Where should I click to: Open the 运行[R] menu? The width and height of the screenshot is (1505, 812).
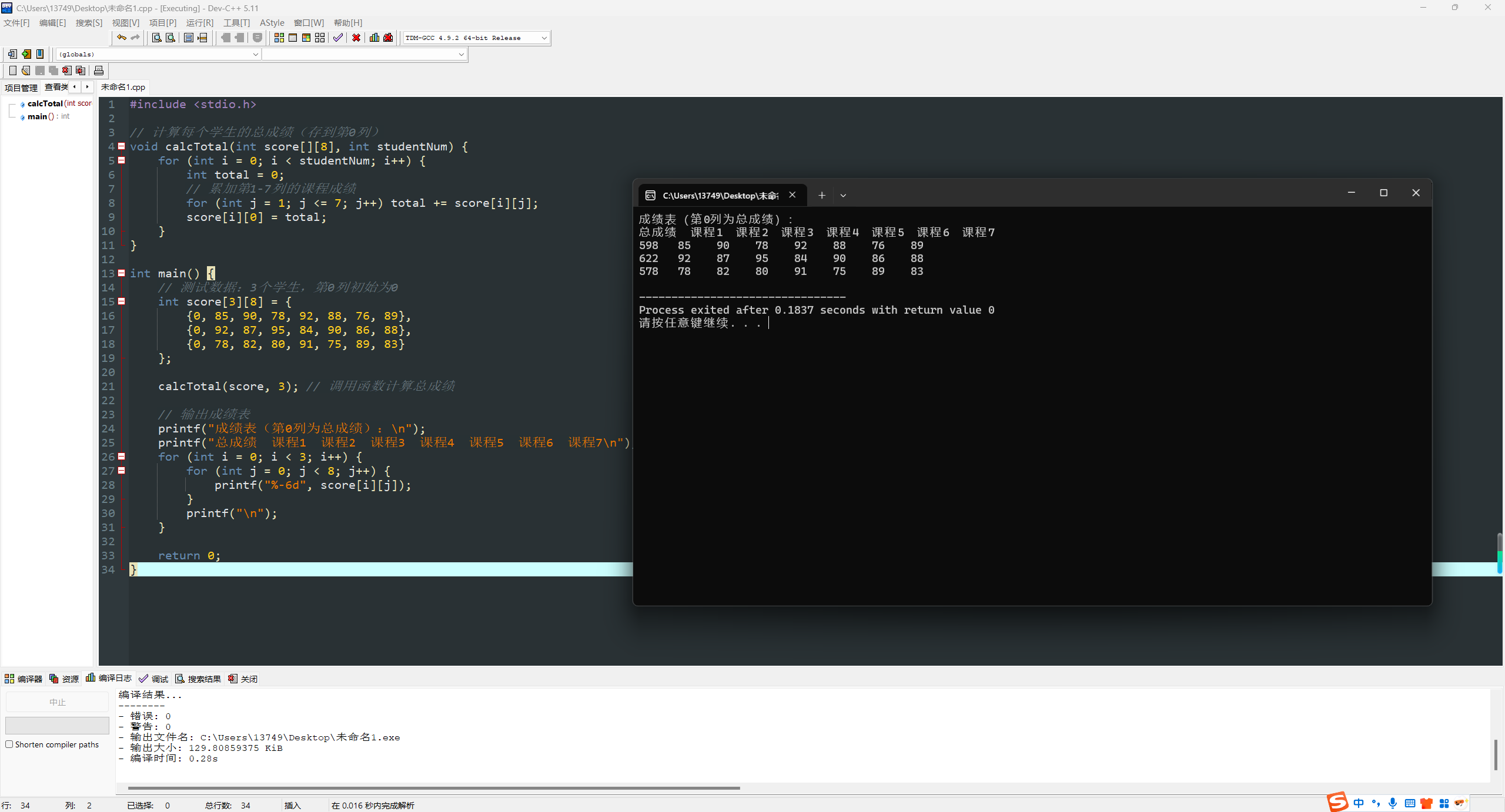click(x=199, y=22)
